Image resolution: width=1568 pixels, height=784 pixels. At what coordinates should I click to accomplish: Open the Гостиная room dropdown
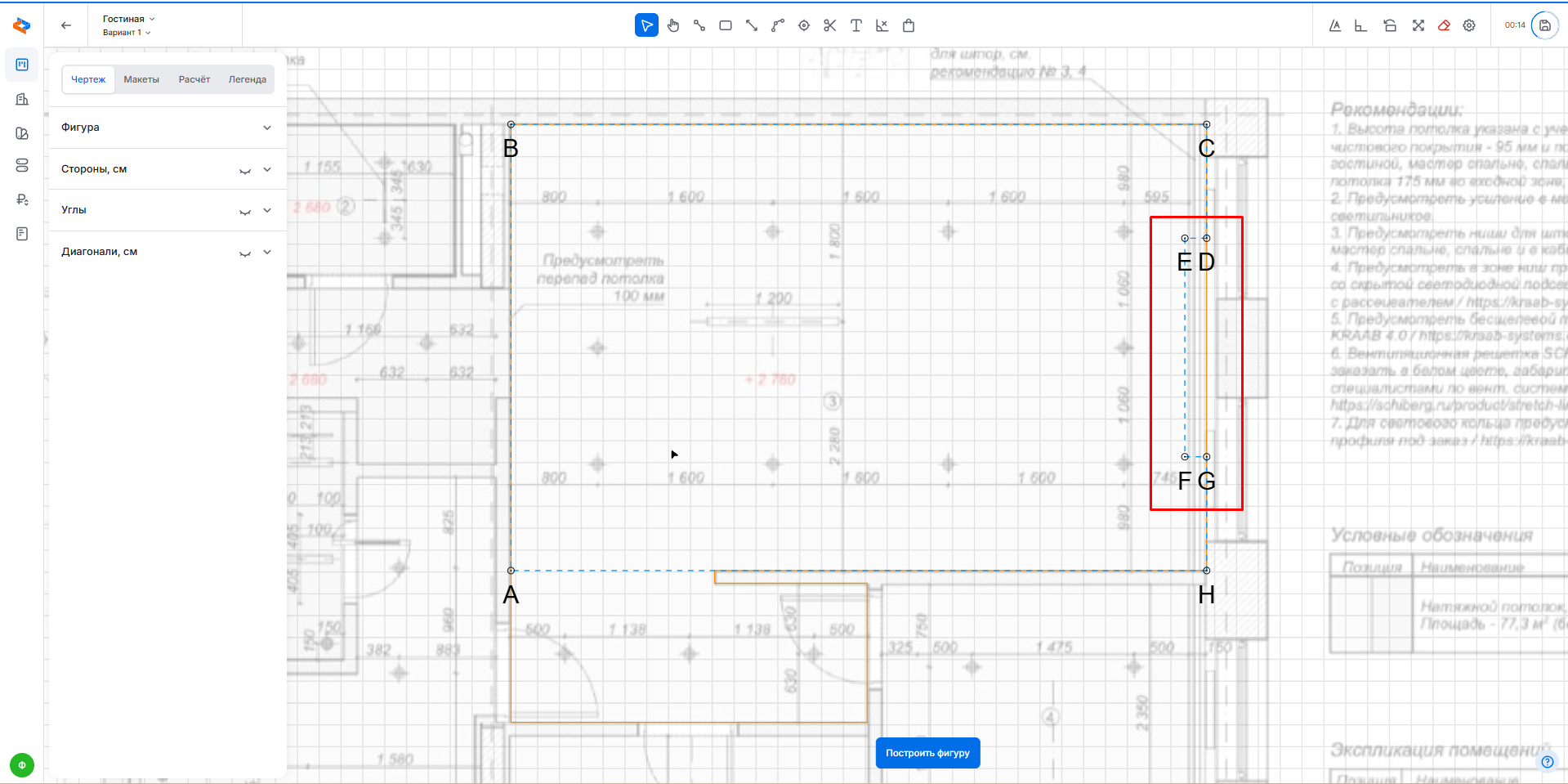pos(128,19)
